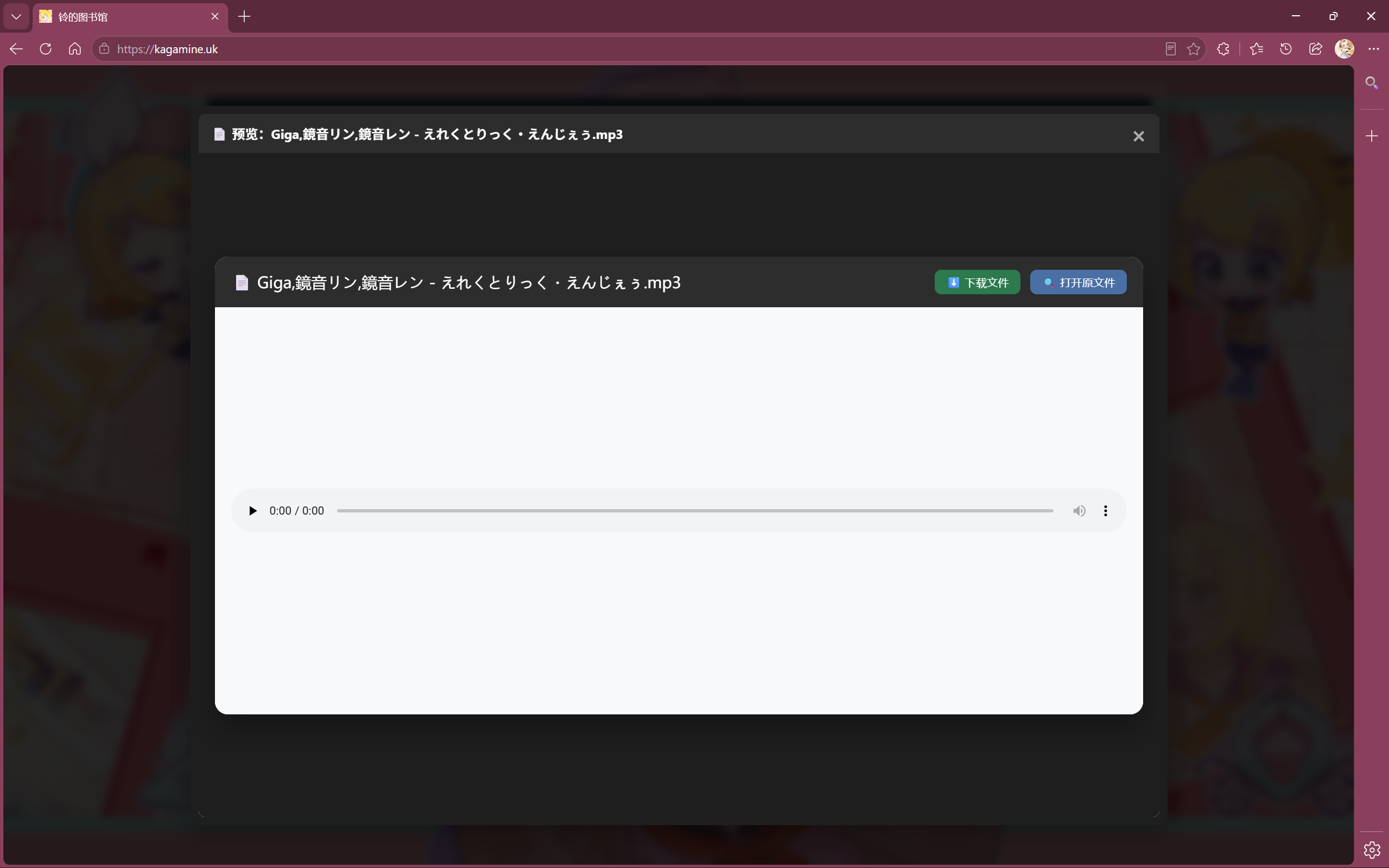The image size is (1389, 868).
Task: Open browser settings and more menu
Action: point(1373,49)
